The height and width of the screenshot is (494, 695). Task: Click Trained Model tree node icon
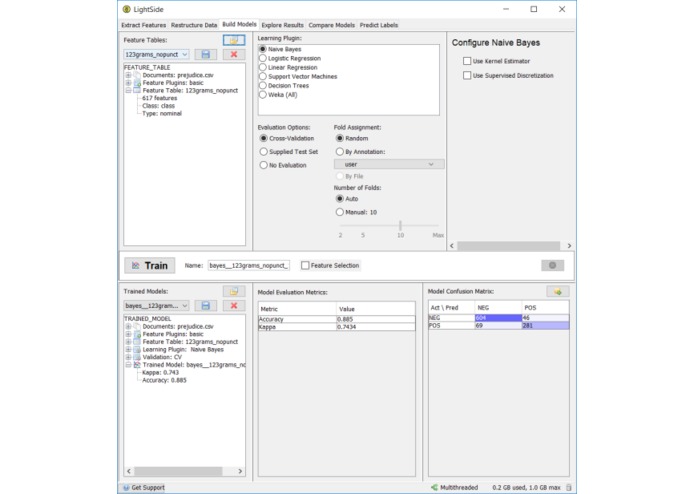(x=137, y=365)
